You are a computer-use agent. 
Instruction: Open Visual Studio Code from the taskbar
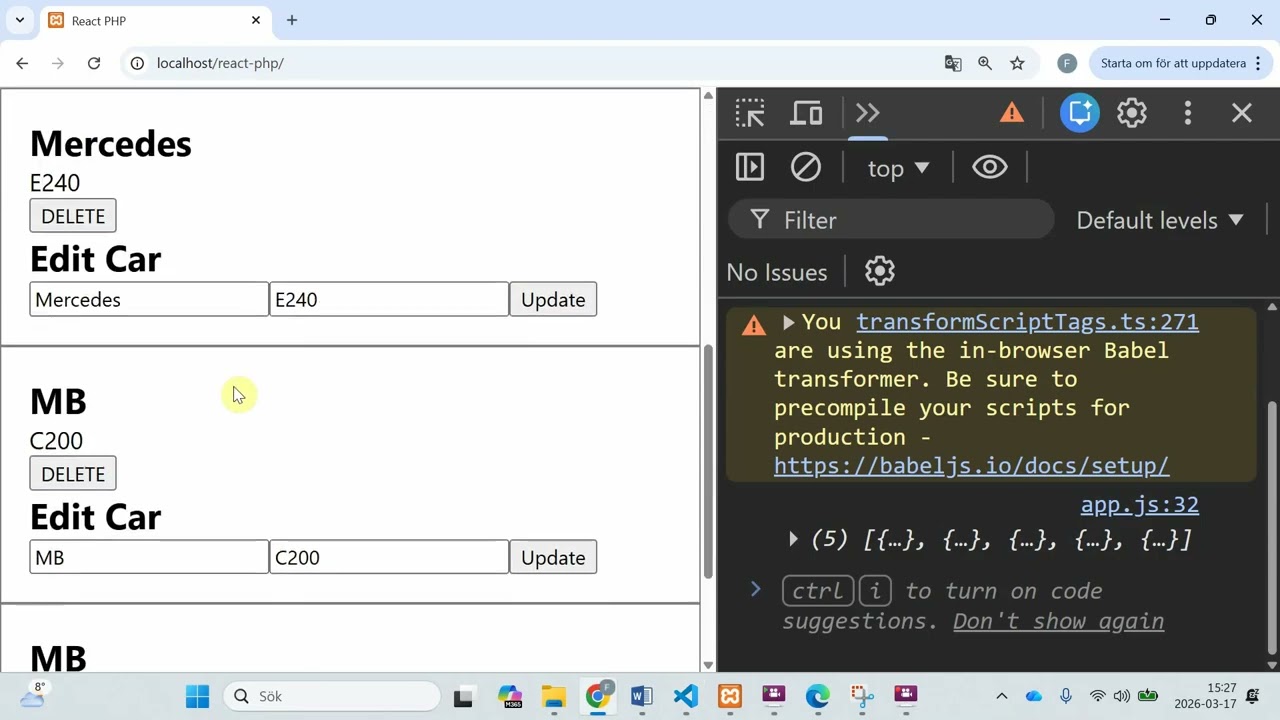coord(686,696)
